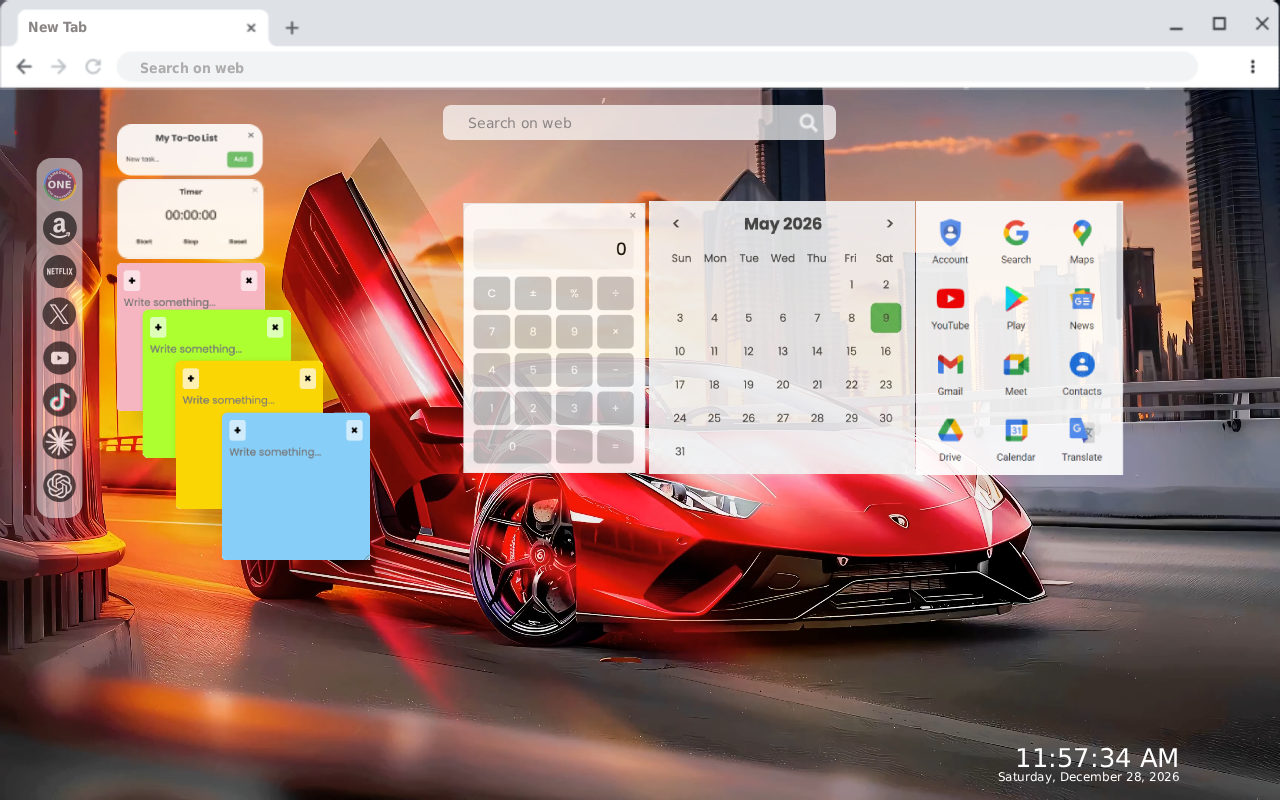Viewport: 1280px width, 800px height.
Task: Open the YouTube shortcut in left sidebar
Action: (60, 357)
